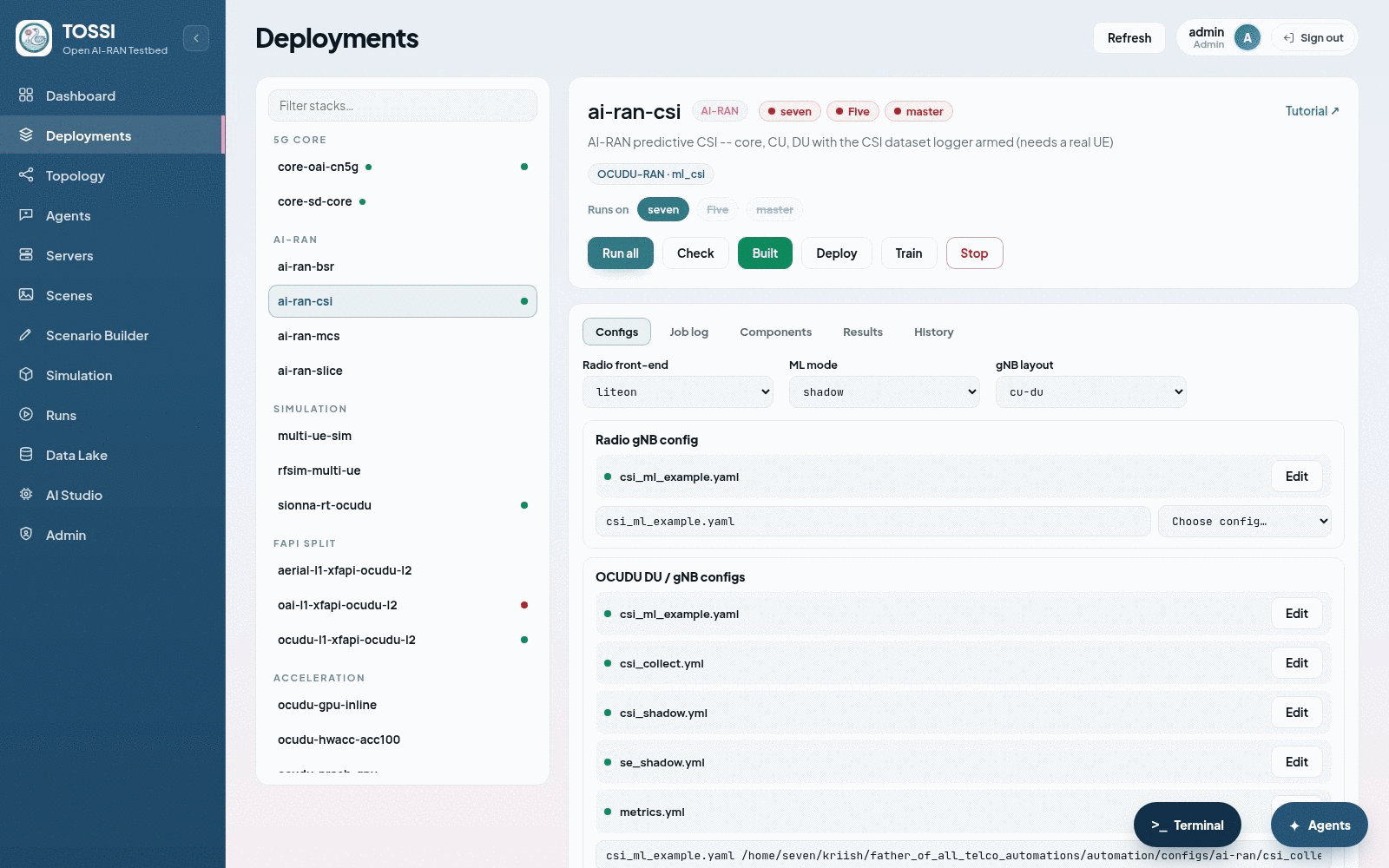Toggle Runs on host seven

pyautogui.click(x=663, y=209)
